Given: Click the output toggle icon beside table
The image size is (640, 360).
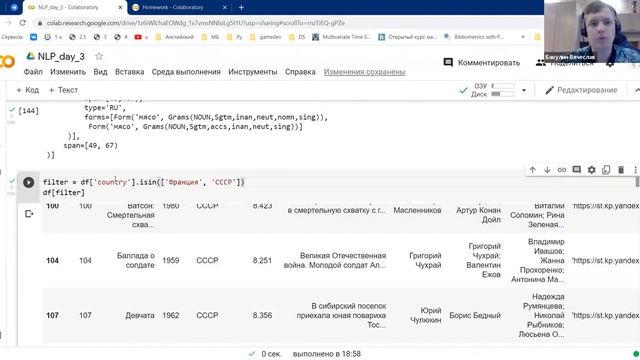Looking at the screenshot, I should click(x=29, y=213).
